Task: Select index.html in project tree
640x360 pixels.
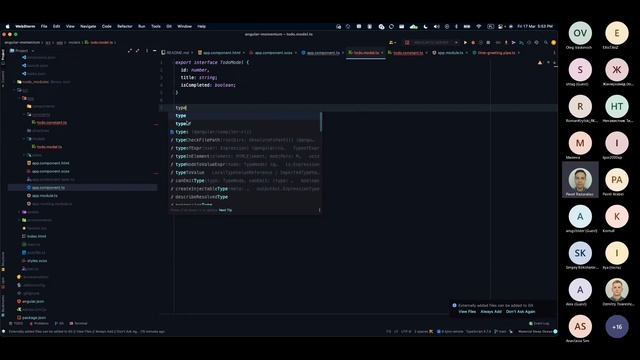Action: (x=36, y=236)
